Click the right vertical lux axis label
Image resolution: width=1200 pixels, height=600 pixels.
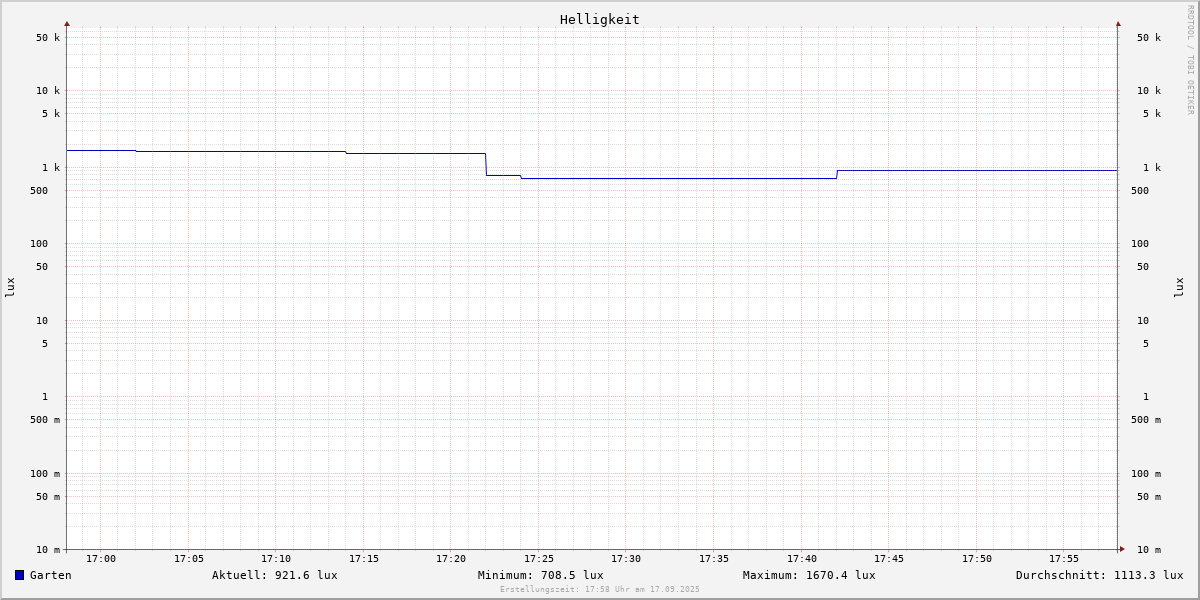click(1180, 287)
